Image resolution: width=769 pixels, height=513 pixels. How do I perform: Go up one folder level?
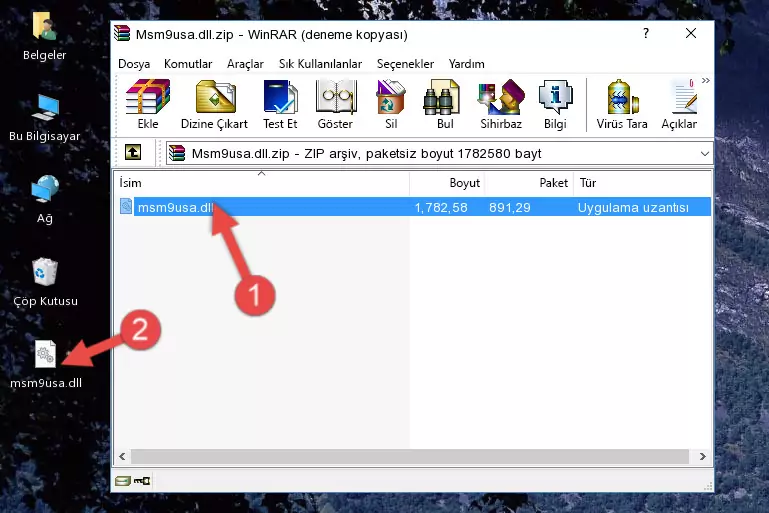point(133,153)
